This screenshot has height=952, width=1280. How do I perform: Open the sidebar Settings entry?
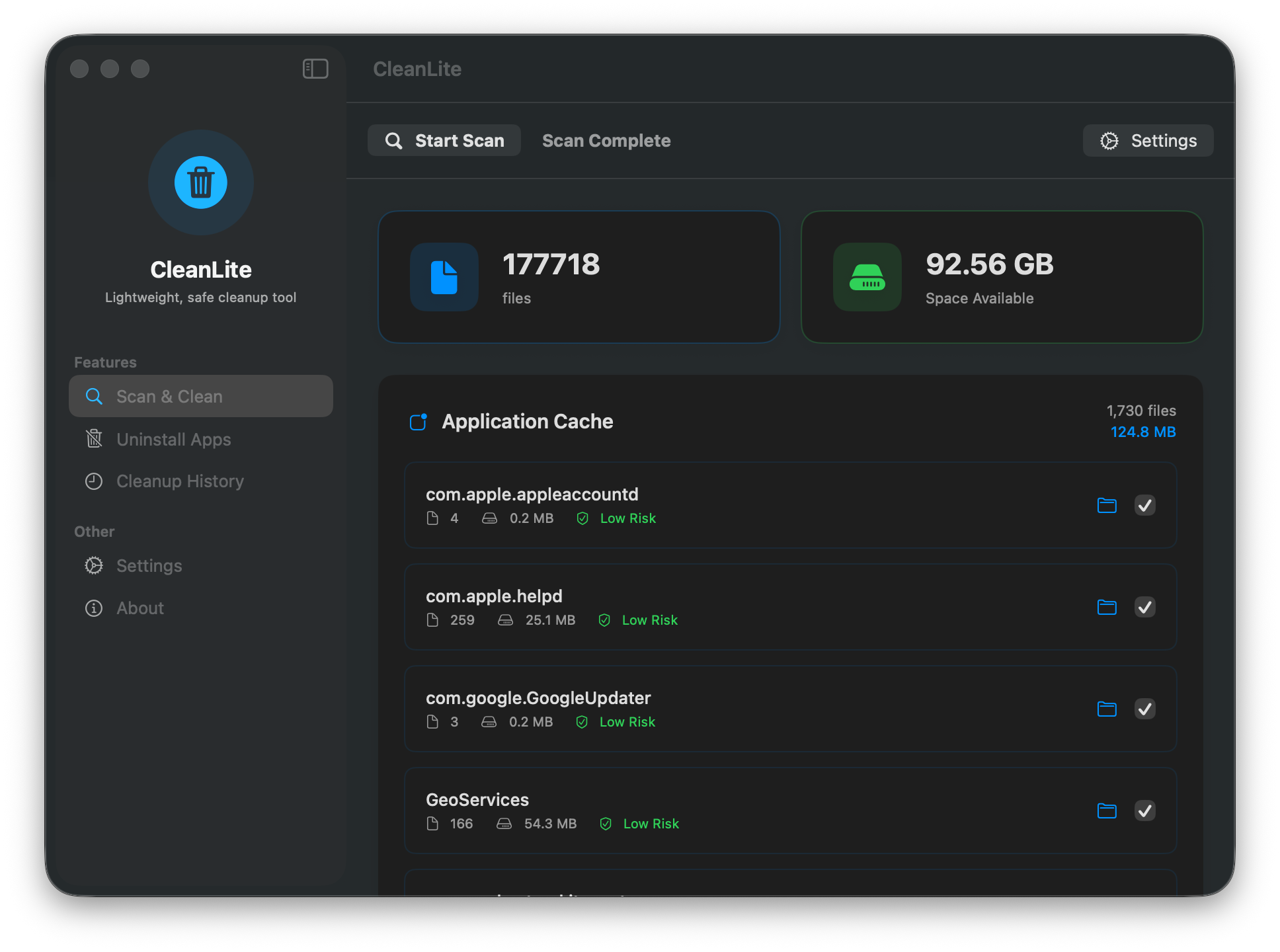[x=149, y=566]
